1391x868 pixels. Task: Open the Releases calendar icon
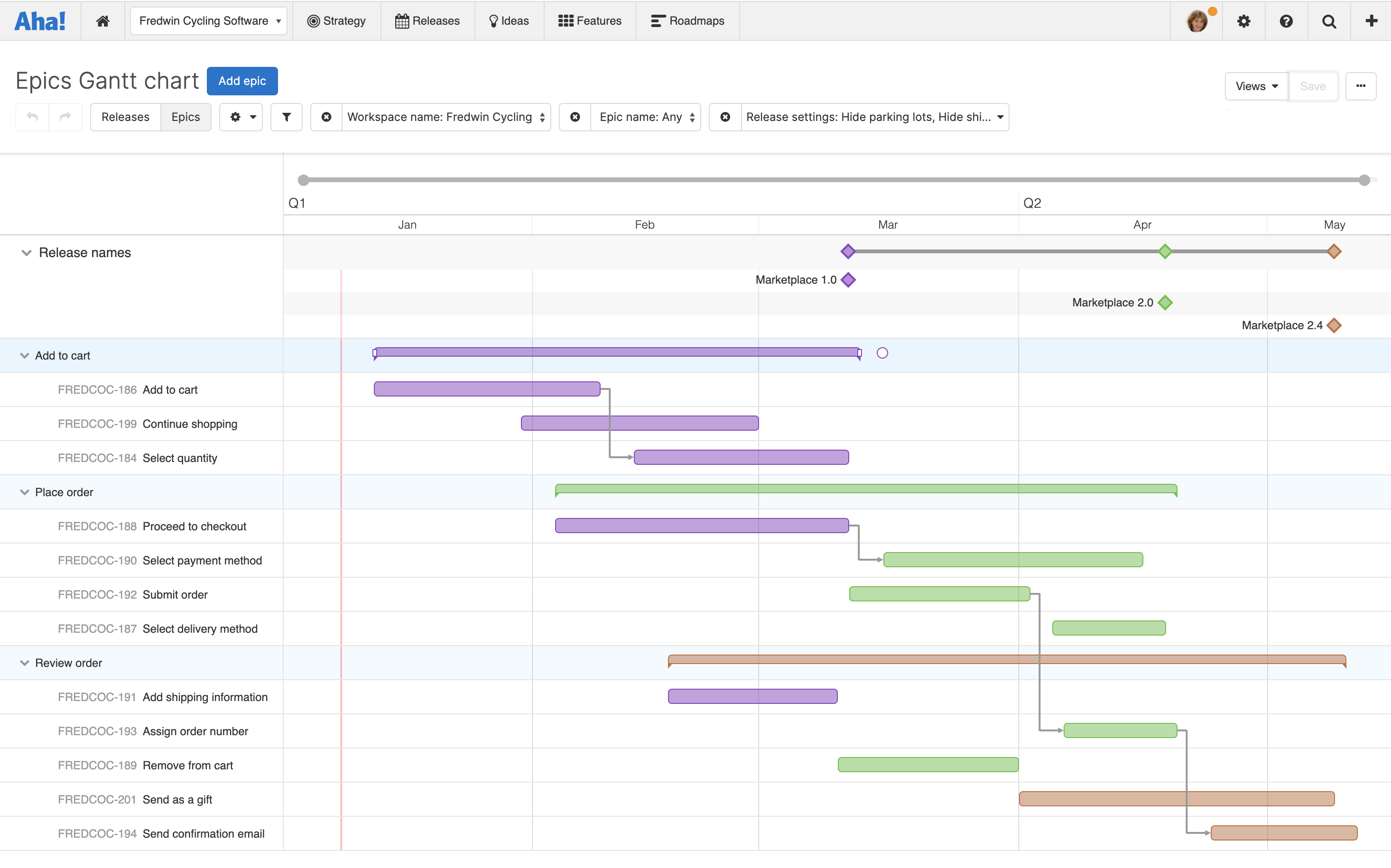click(x=402, y=20)
